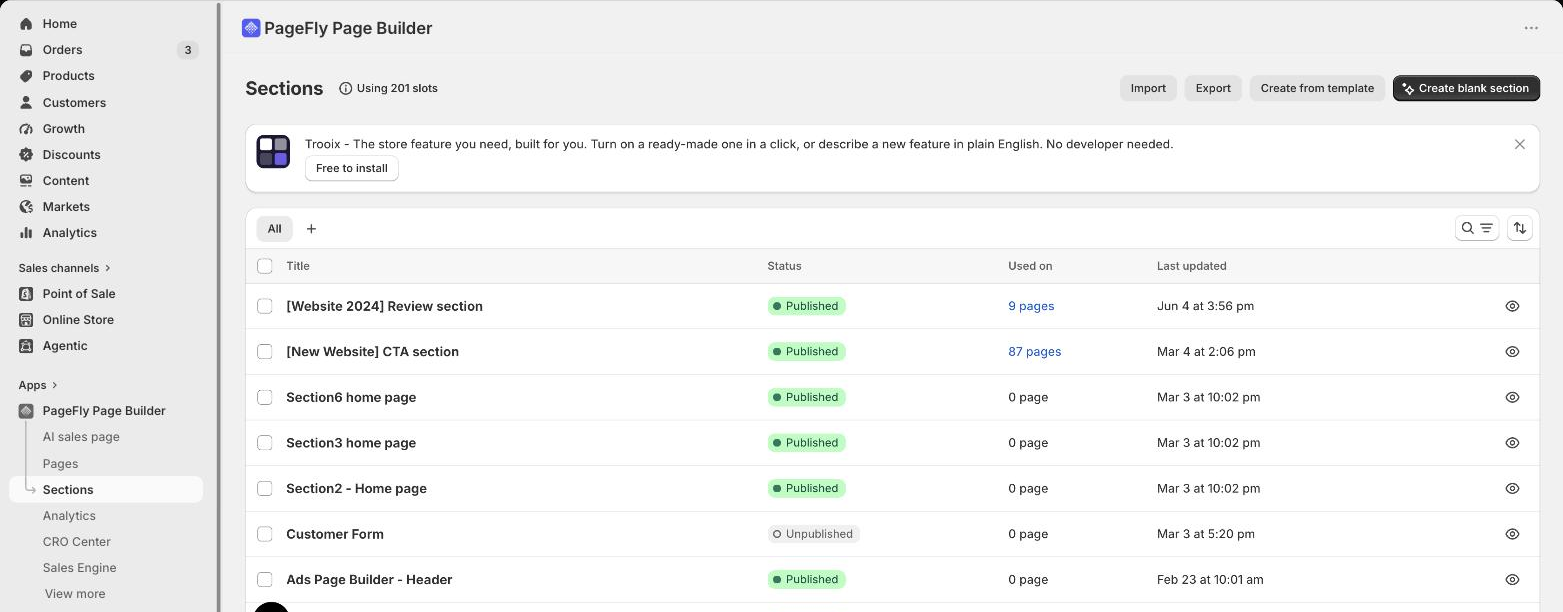The width and height of the screenshot is (1563, 612).
Task: Expand View more under PageFly
Action: [75, 594]
